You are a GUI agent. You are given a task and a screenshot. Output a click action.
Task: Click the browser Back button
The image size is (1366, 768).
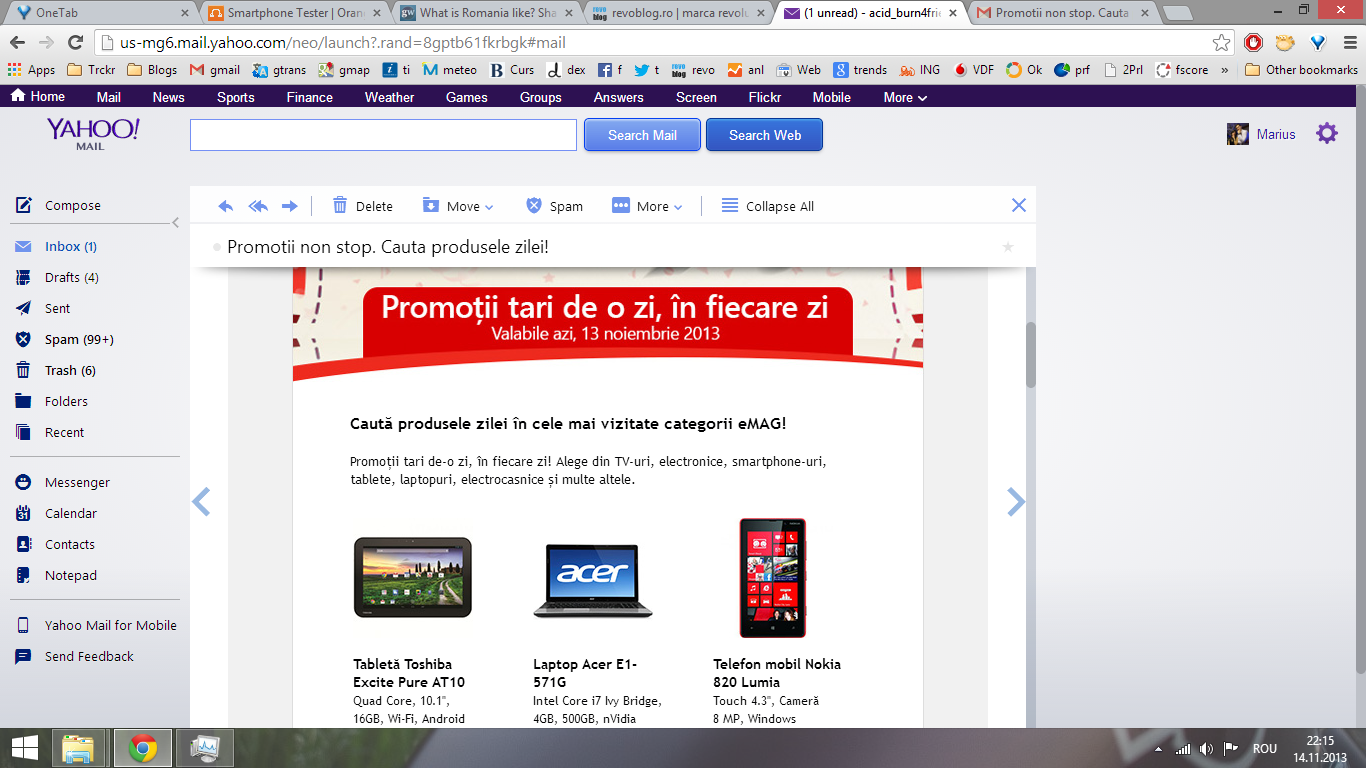pos(17,43)
